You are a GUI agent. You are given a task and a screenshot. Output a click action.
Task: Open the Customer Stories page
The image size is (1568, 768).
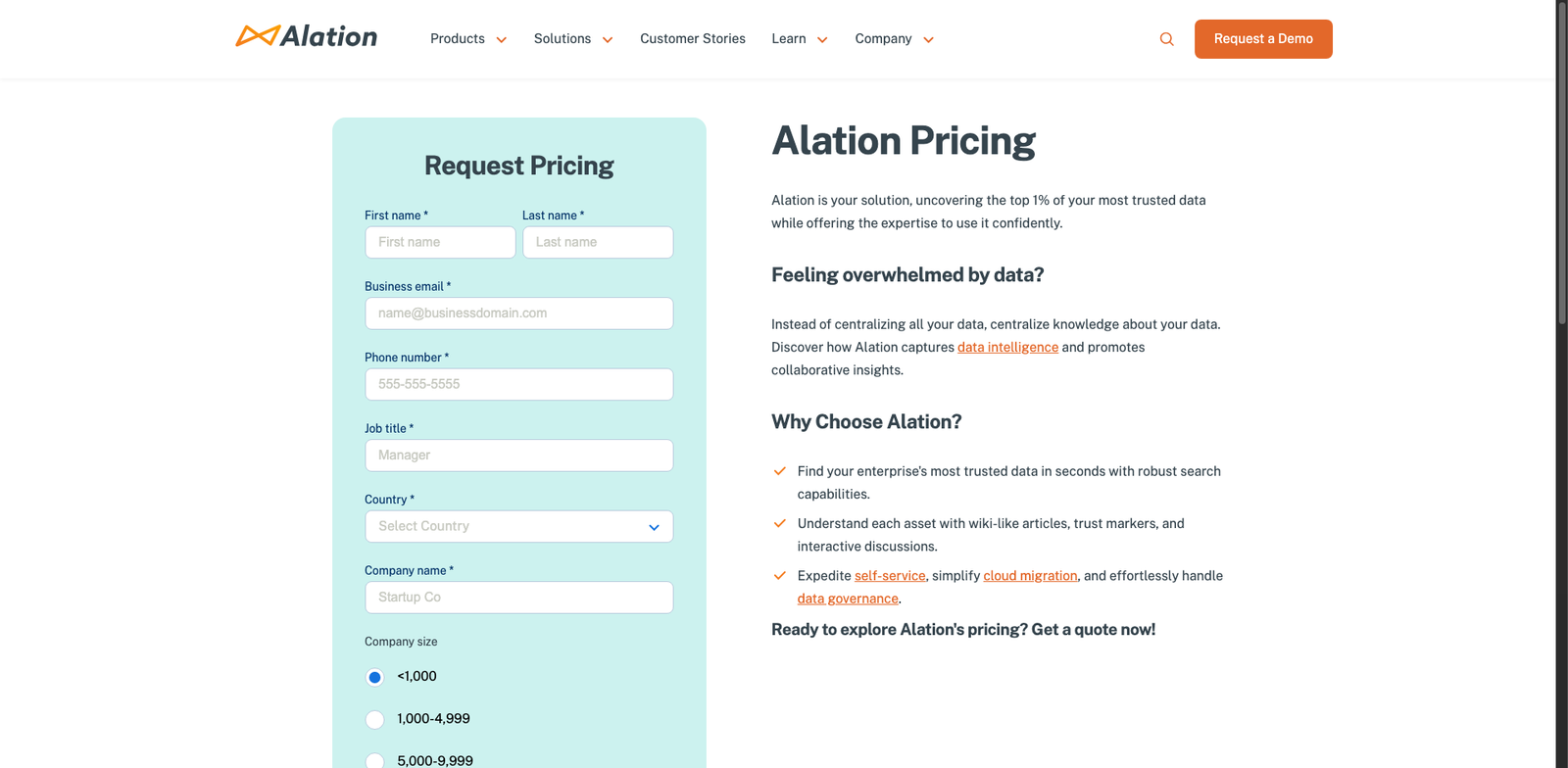[692, 39]
